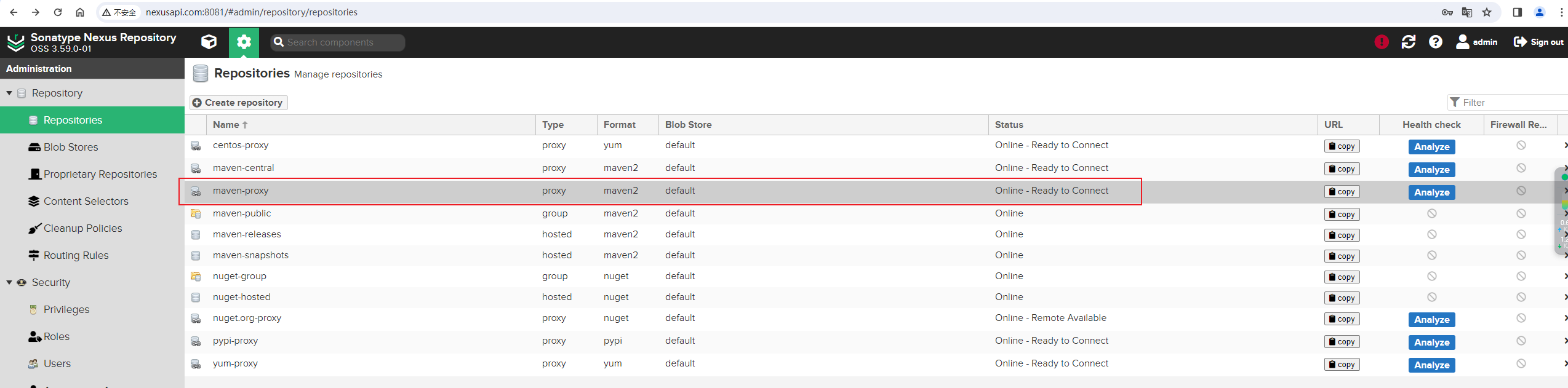Copy URL for centos-proxy repository
Image resolution: width=1568 pixels, height=388 pixels.
click(1342, 146)
